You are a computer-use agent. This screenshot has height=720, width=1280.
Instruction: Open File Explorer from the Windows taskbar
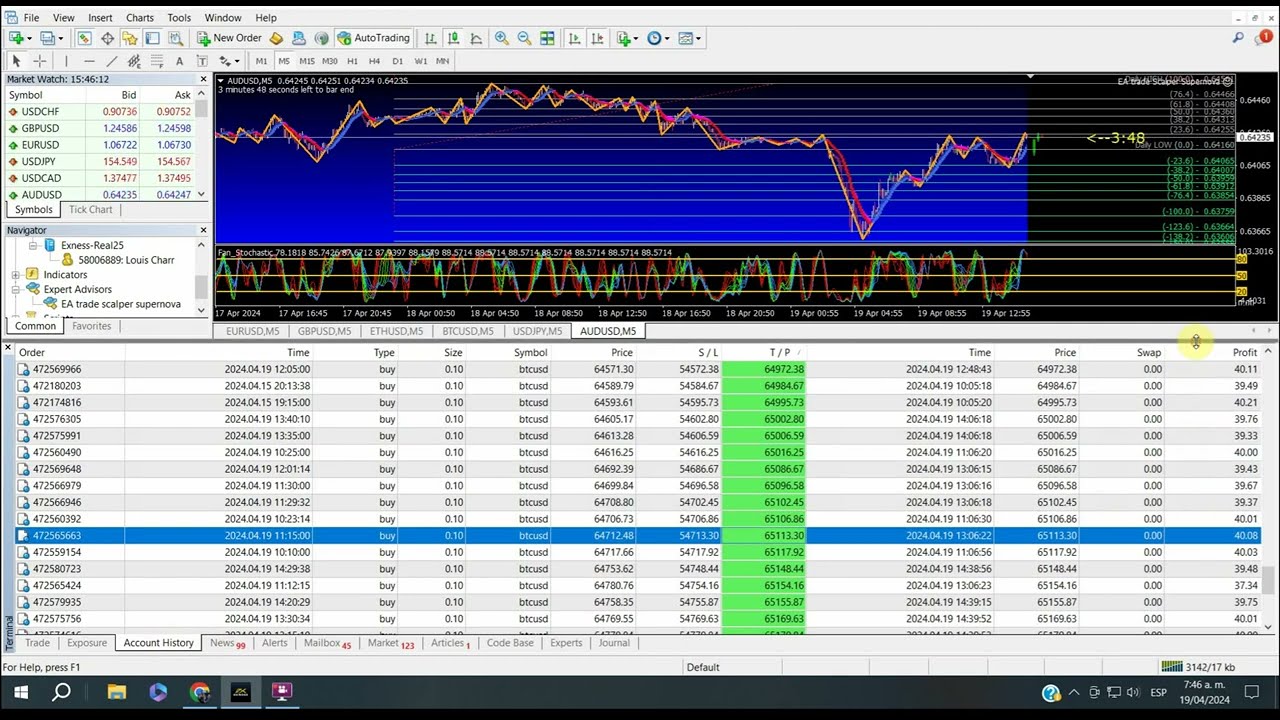117,692
